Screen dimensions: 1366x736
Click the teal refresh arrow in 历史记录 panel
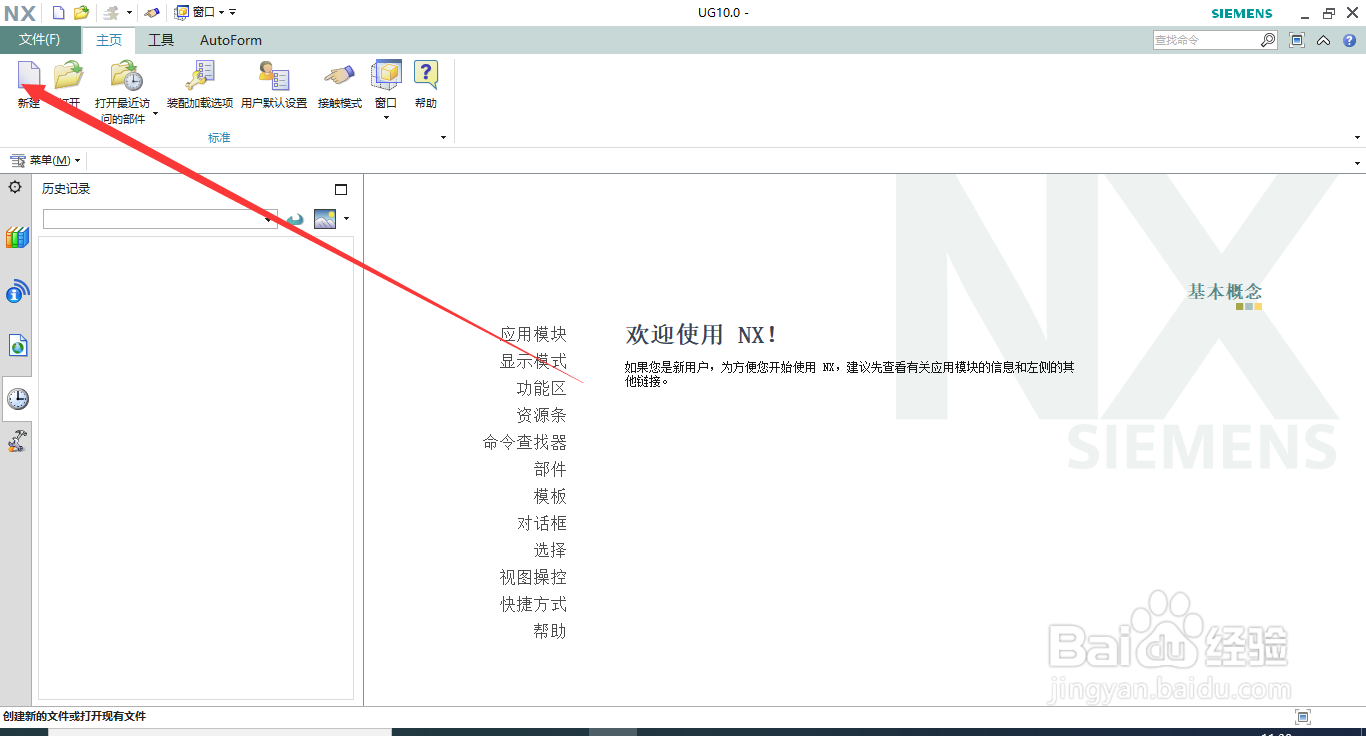(295, 219)
